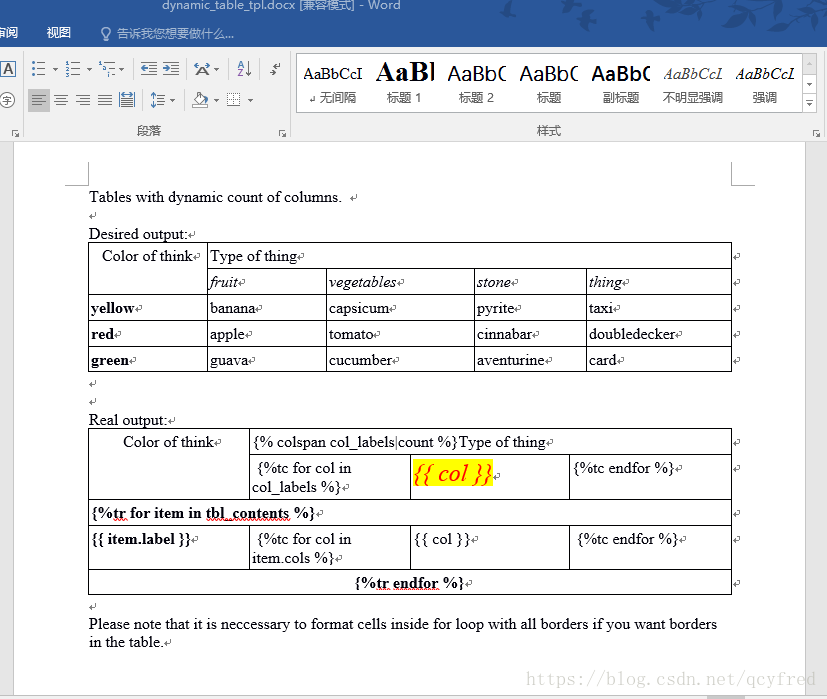Click the numbered list icon

[72, 69]
